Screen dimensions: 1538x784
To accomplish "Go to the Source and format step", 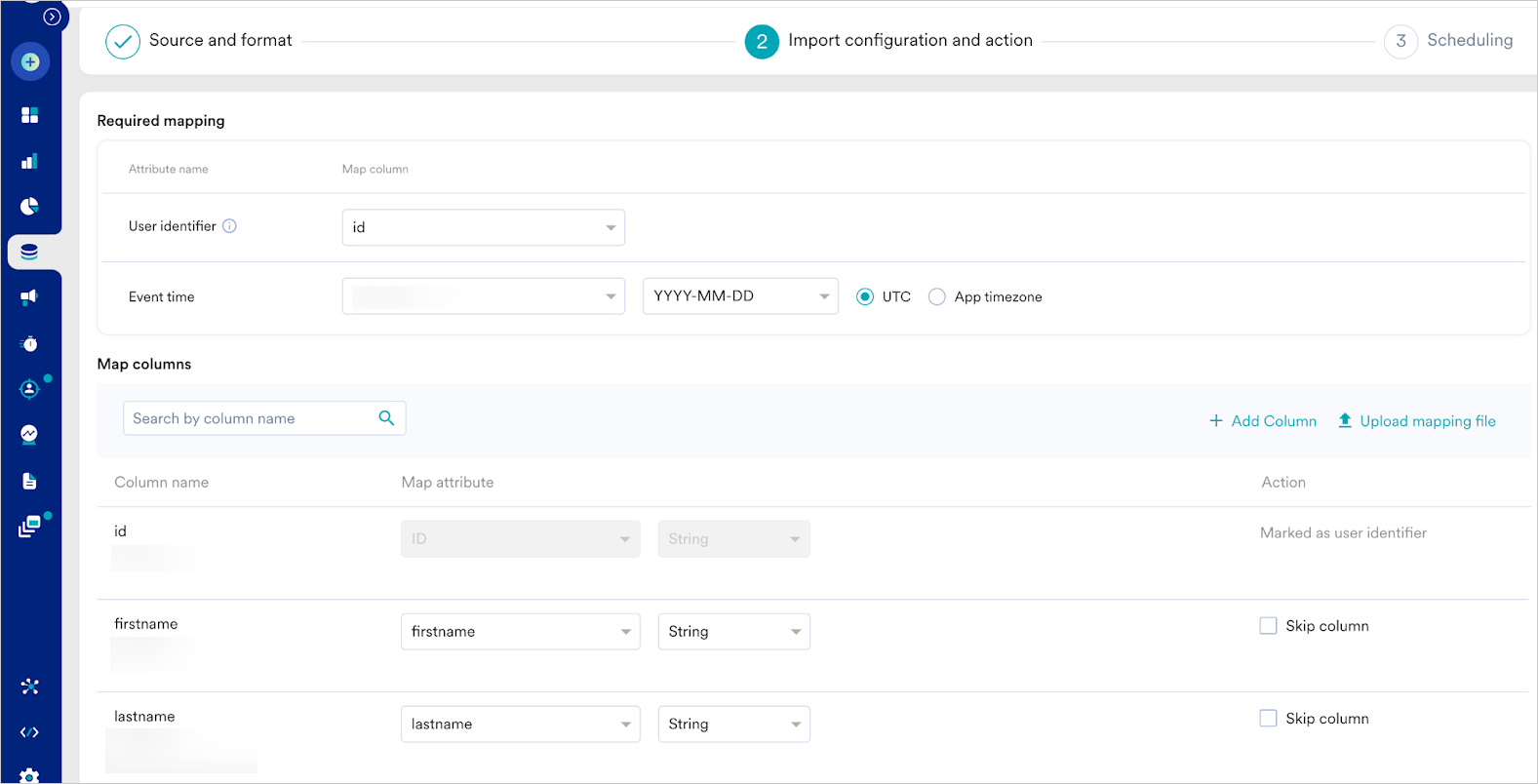I will coord(199,41).
